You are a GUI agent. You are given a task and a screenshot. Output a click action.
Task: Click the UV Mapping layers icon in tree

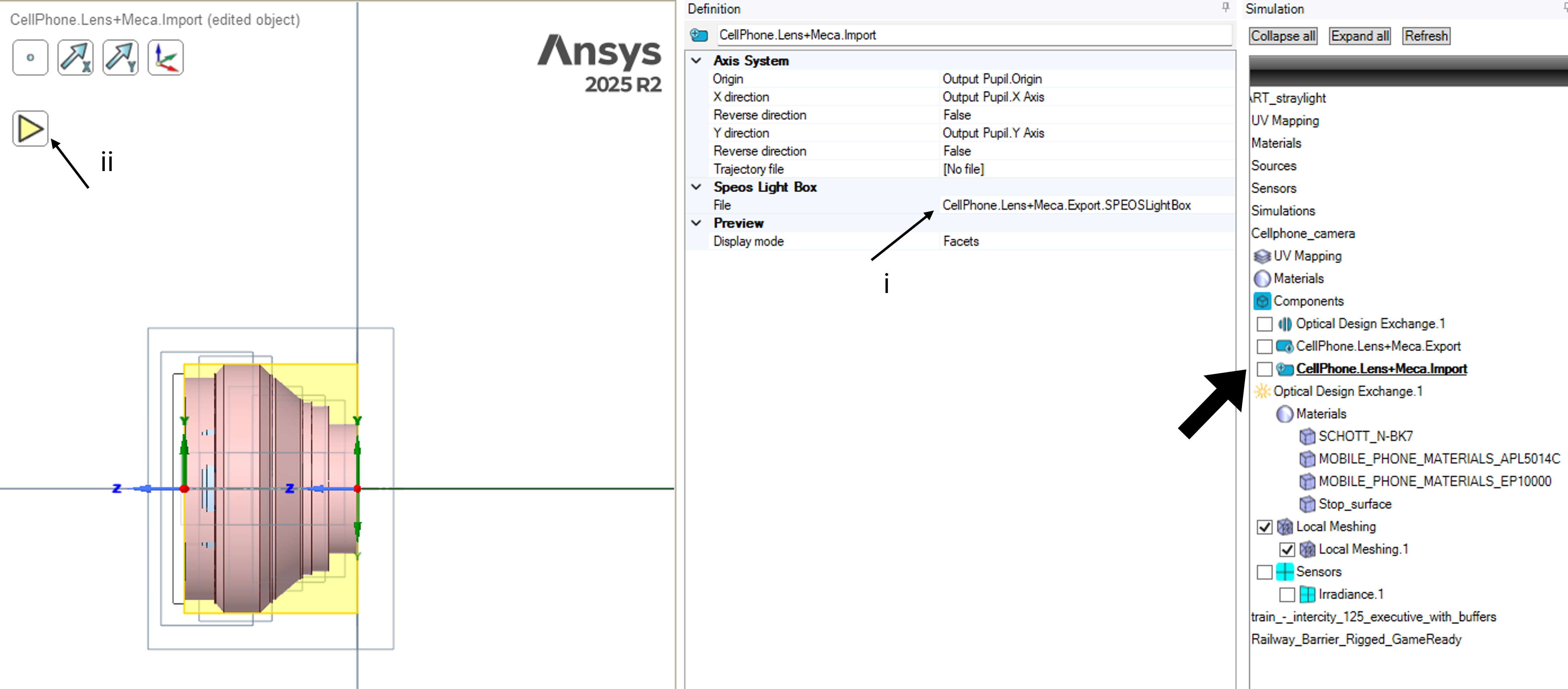[1262, 256]
